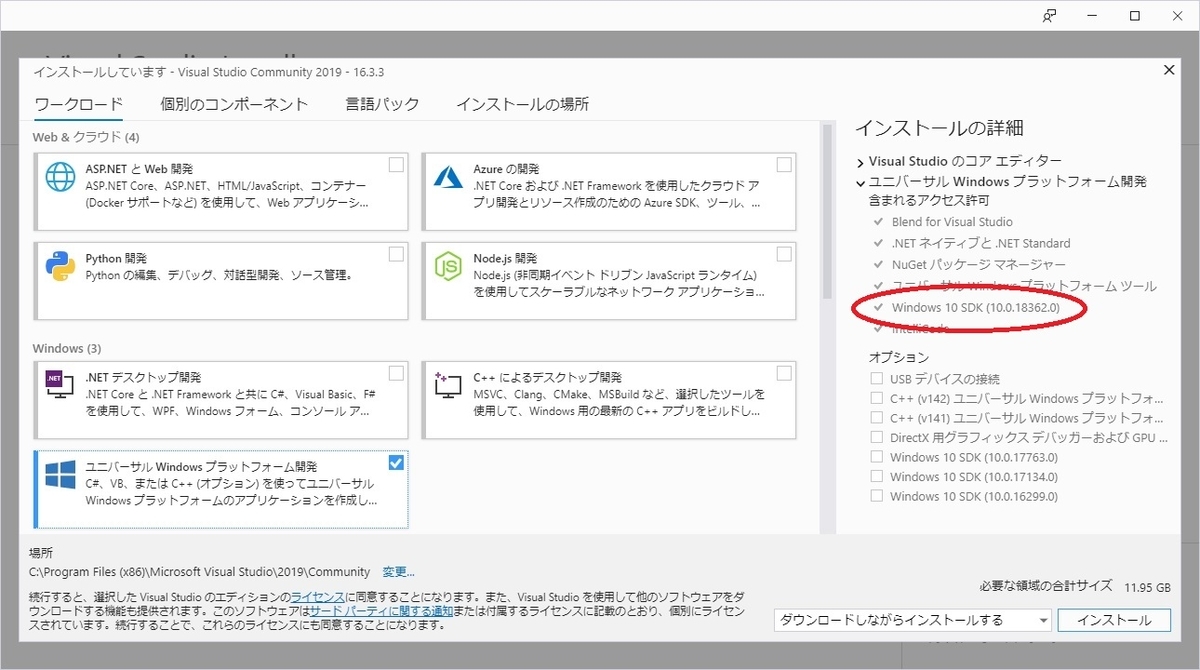
Task: Enable Windows 10 SDK (10.0.17134.0) option
Action: [877, 476]
